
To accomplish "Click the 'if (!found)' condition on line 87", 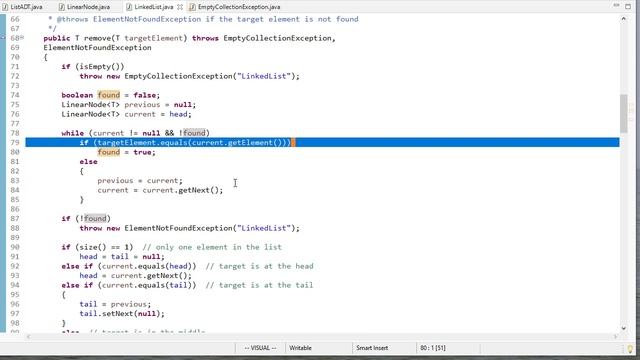I will click(86, 218).
